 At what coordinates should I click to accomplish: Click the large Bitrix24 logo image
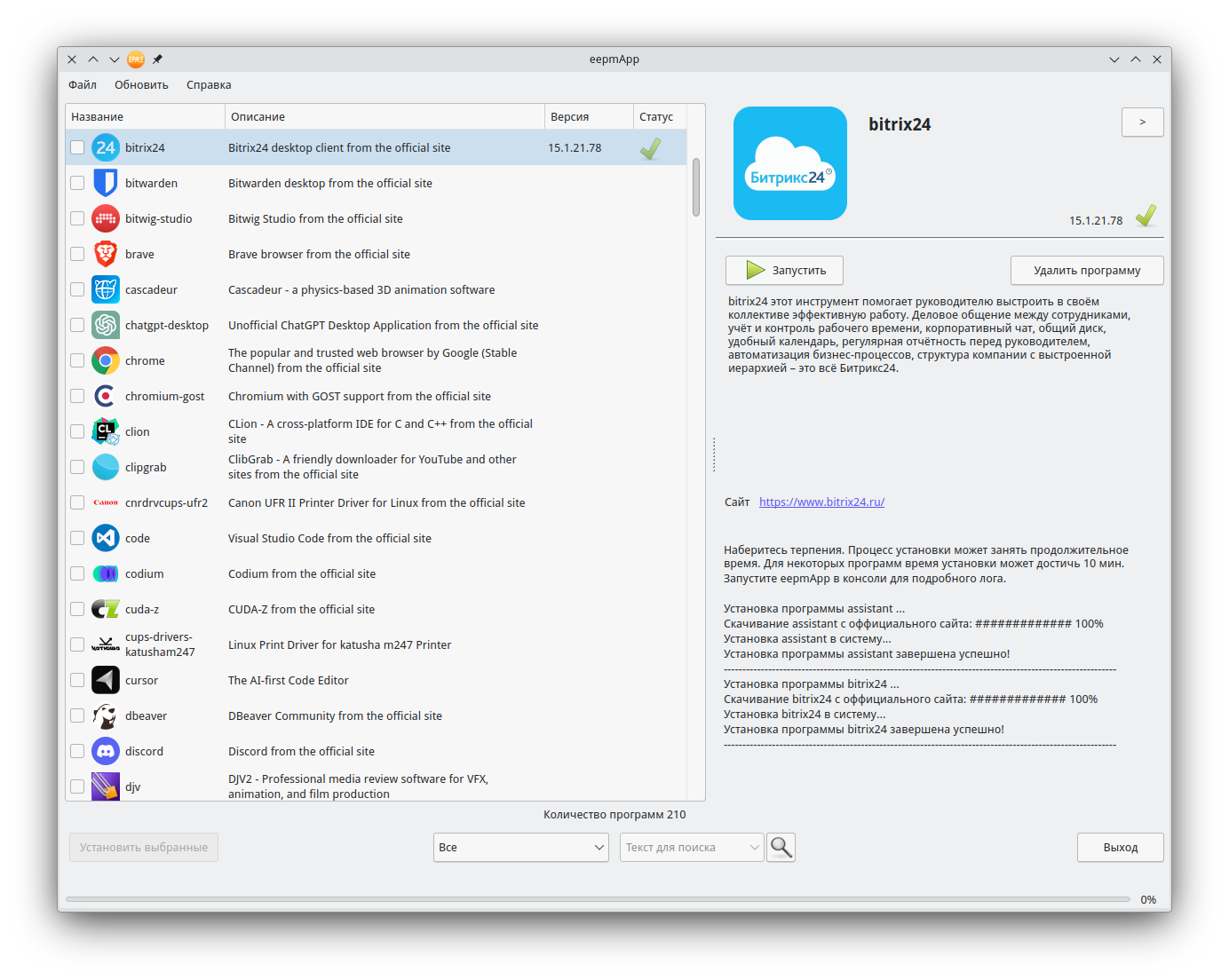tap(790, 163)
